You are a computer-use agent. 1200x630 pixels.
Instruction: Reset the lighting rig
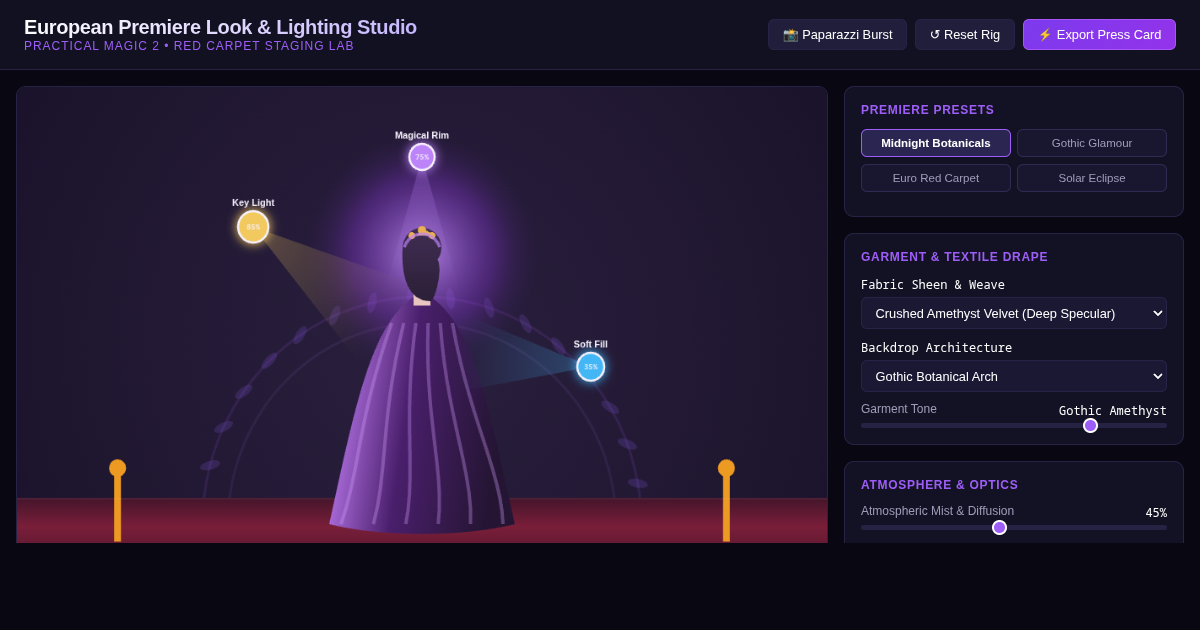[x=965, y=34]
